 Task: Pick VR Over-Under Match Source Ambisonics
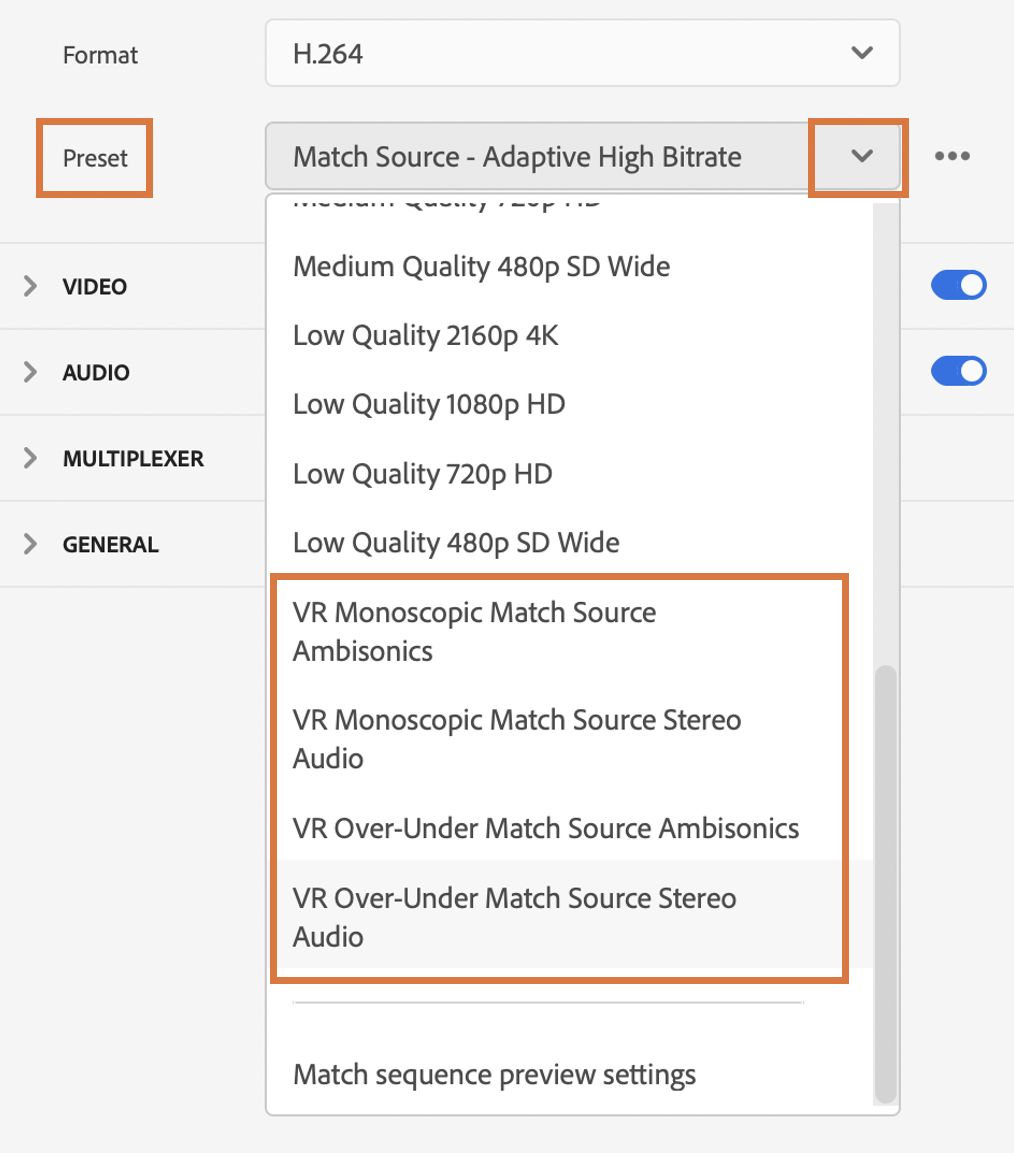546,829
